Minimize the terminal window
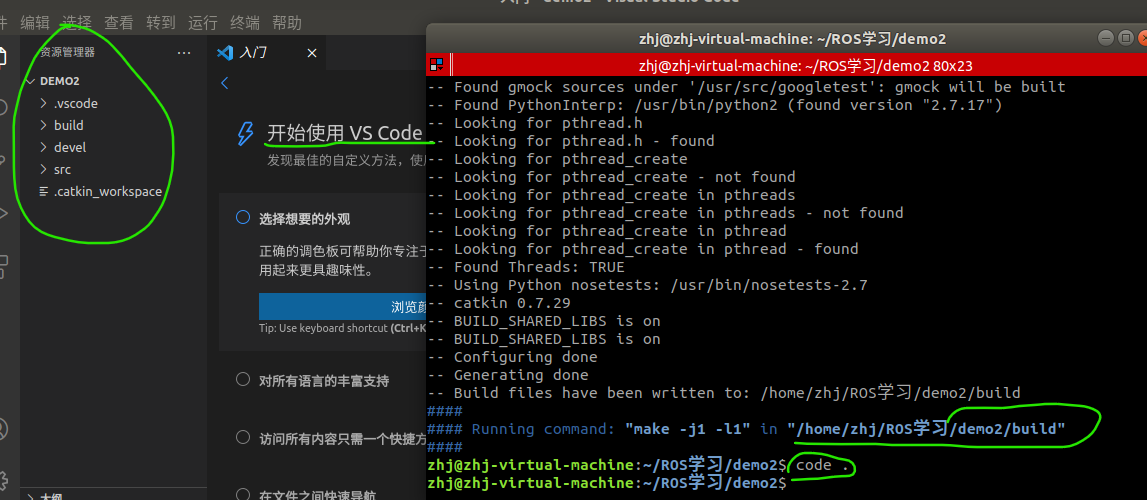The height and width of the screenshot is (500, 1147). (x=1105, y=37)
